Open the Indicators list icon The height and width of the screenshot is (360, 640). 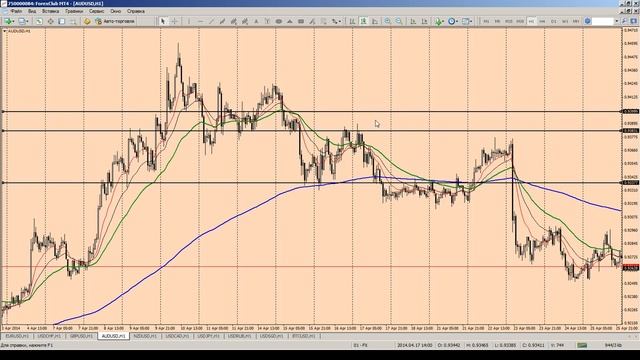point(438,21)
